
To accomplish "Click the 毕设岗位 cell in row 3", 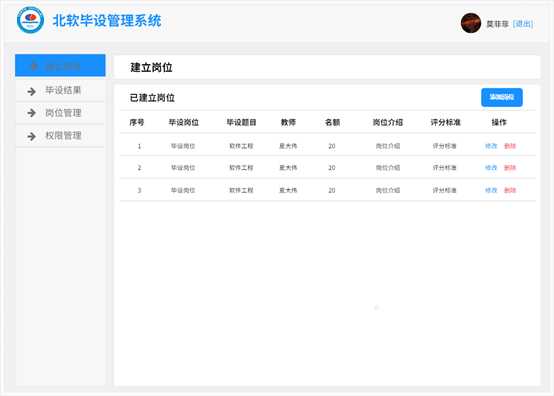I will coord(183,190).
